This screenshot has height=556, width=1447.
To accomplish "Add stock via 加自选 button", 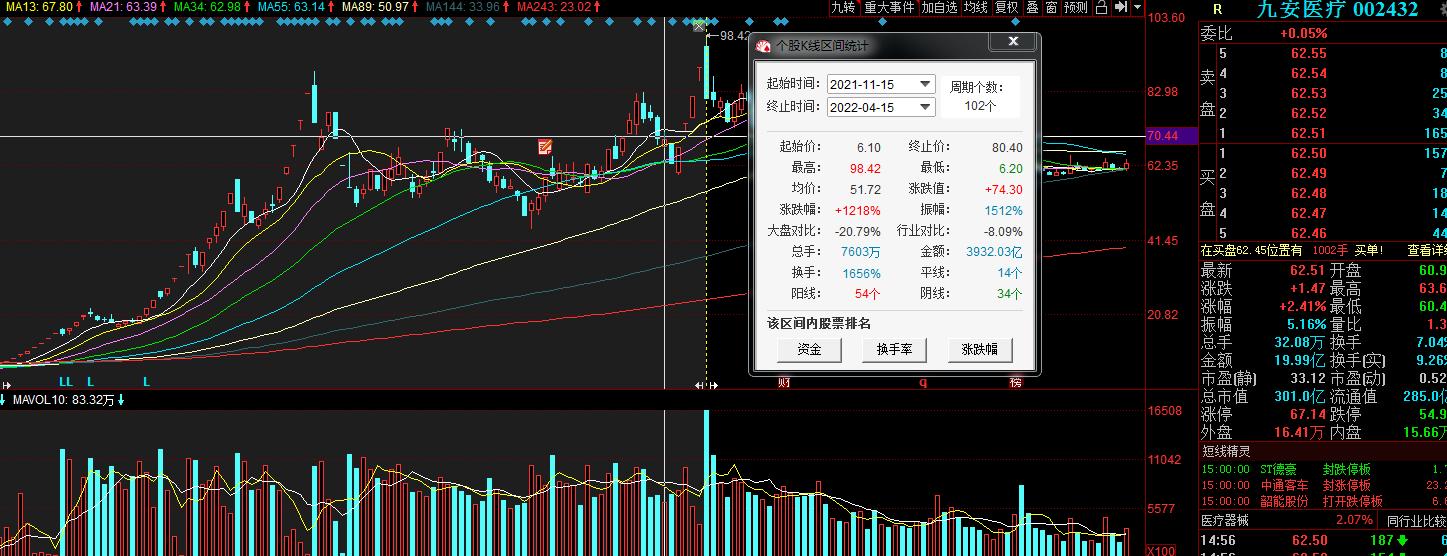I will [x=939, y=7].
